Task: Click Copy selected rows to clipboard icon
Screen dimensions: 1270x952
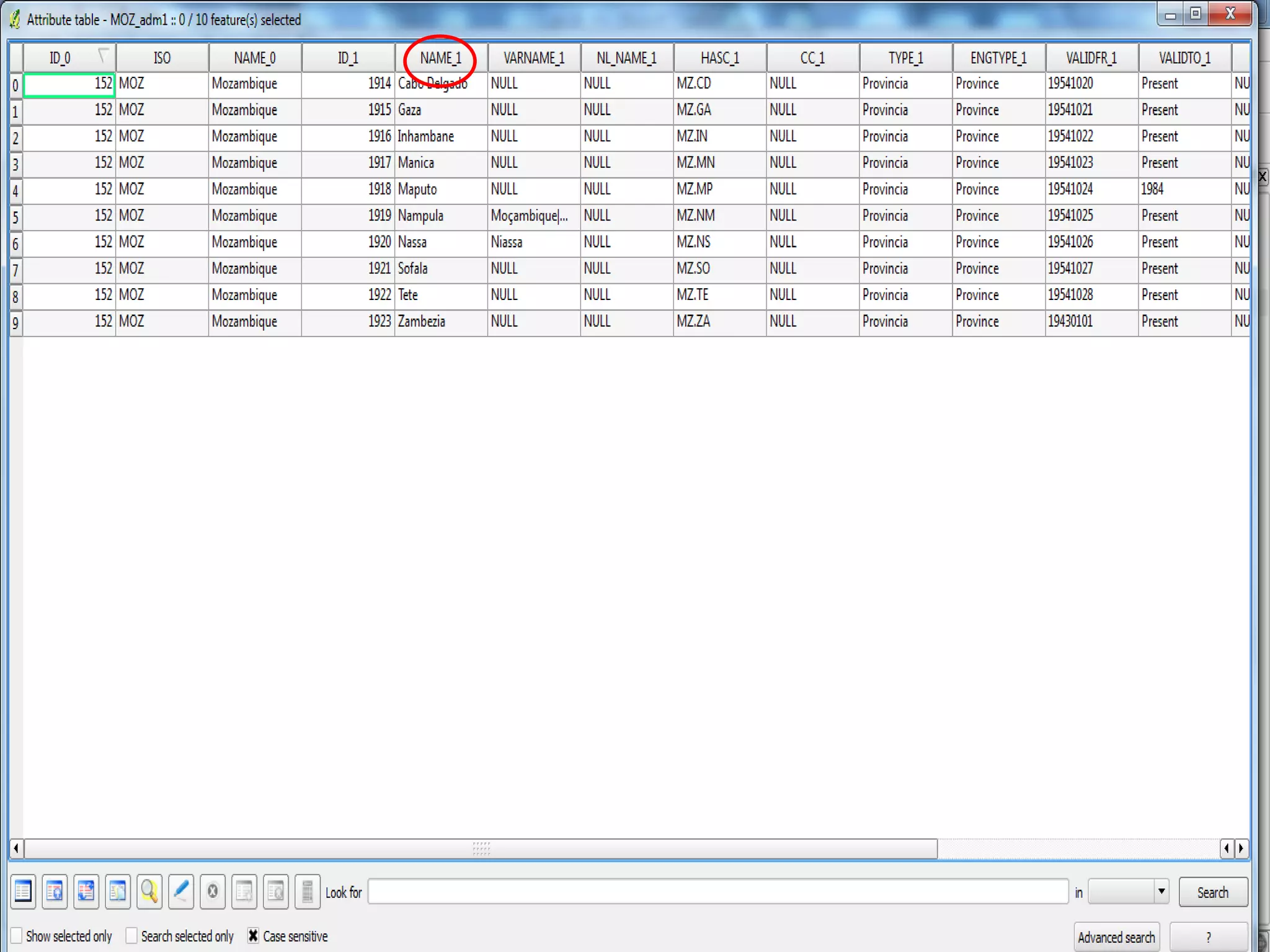Action: (118, 892)
